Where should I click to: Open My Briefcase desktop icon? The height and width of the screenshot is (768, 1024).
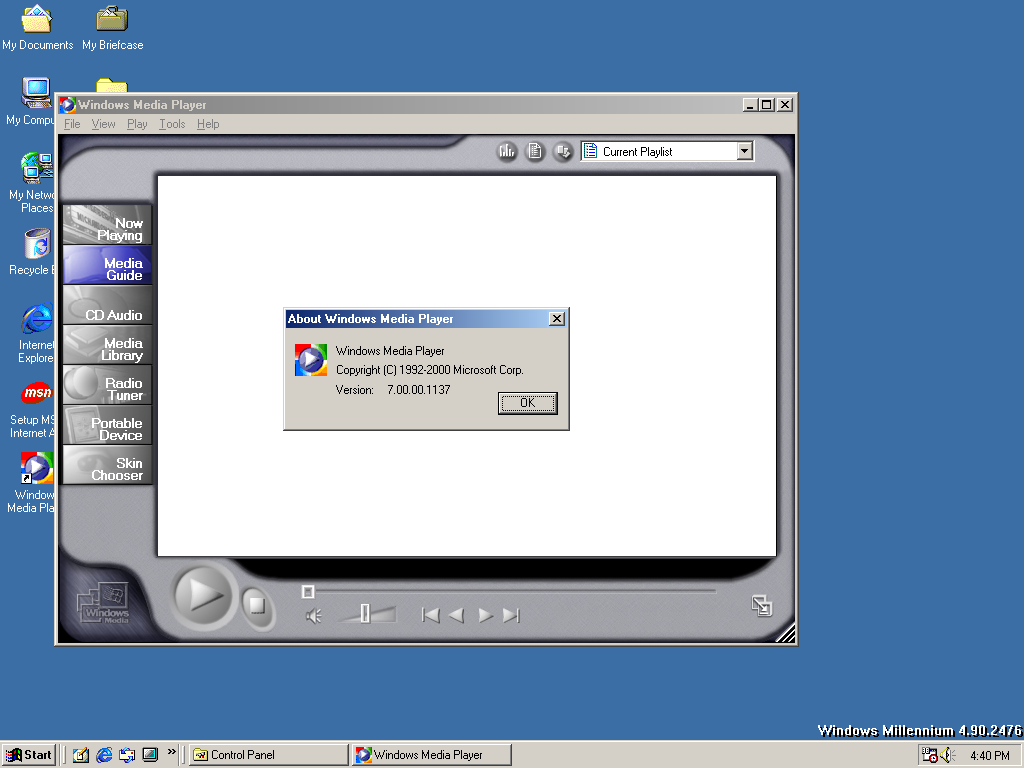click(112, 28)
